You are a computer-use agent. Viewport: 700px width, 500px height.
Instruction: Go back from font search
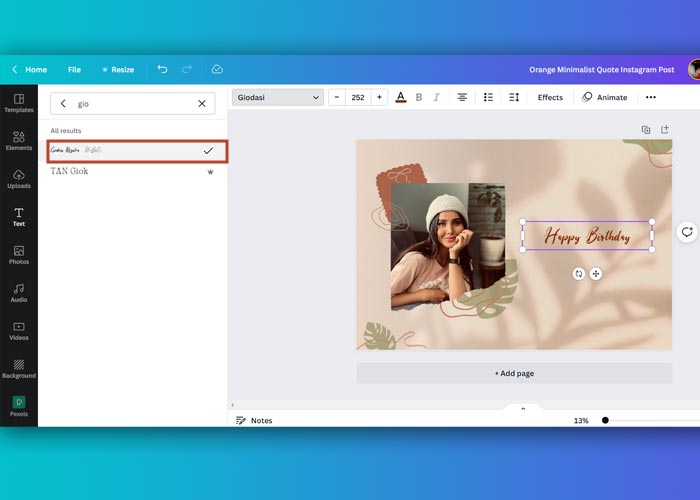pos(63,104)
